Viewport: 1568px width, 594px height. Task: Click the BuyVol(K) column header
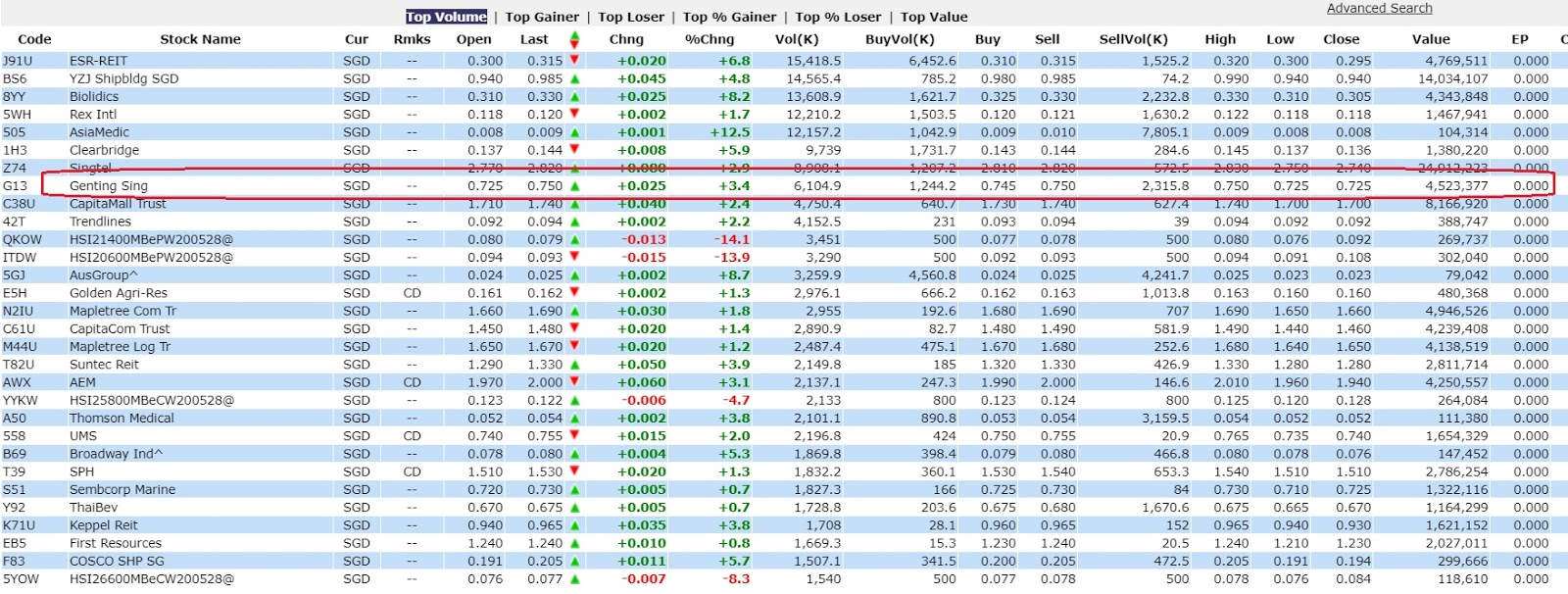[x=900, y=39]
